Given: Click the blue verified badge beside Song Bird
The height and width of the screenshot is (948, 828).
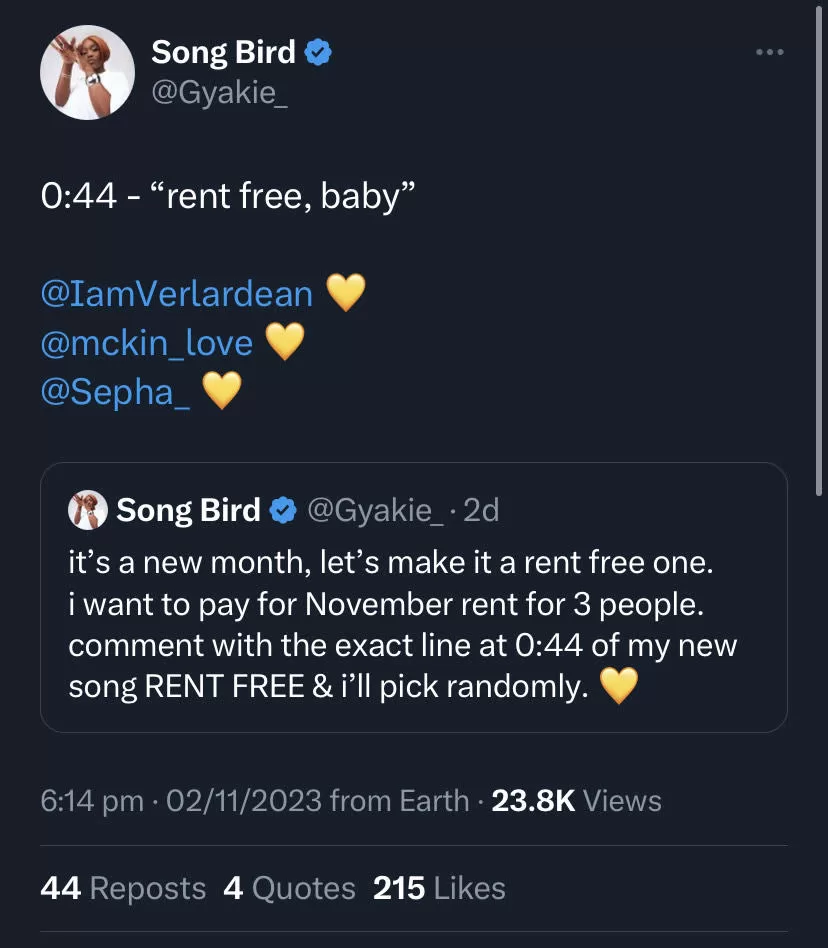Looking at the screenshot, I should point(317,53).
